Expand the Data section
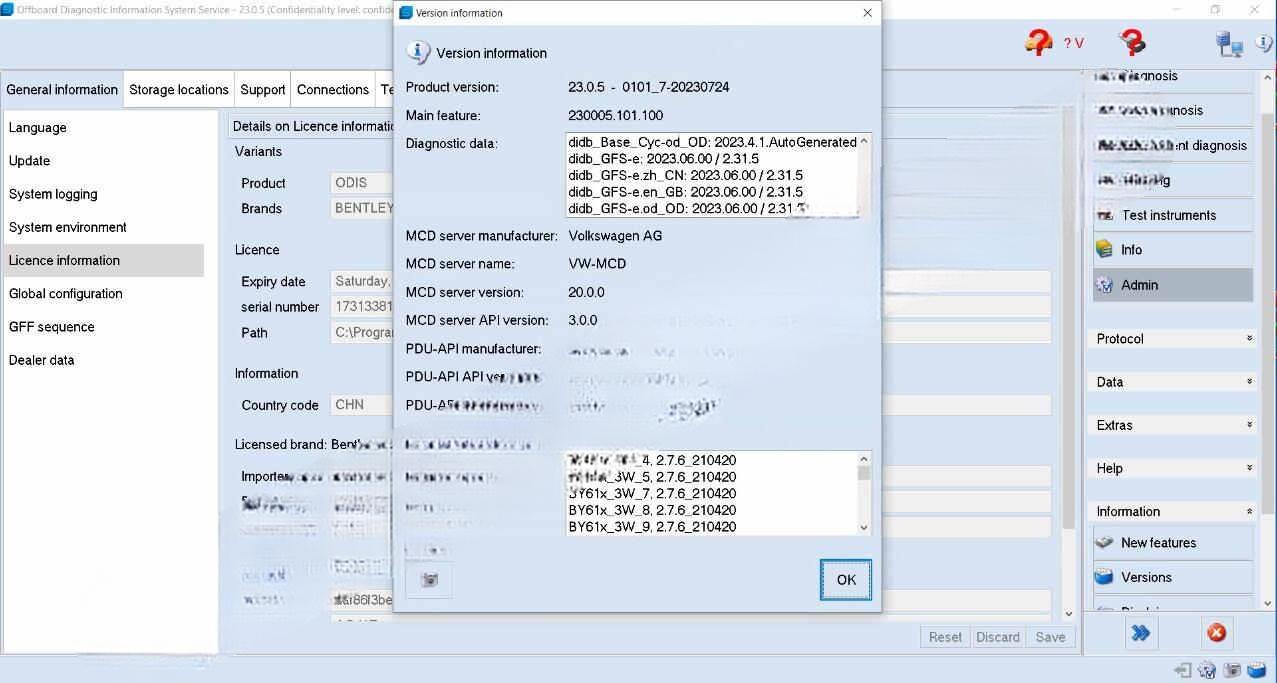The width and height of the screenshot is (1277, 683). coord(1173,382)
